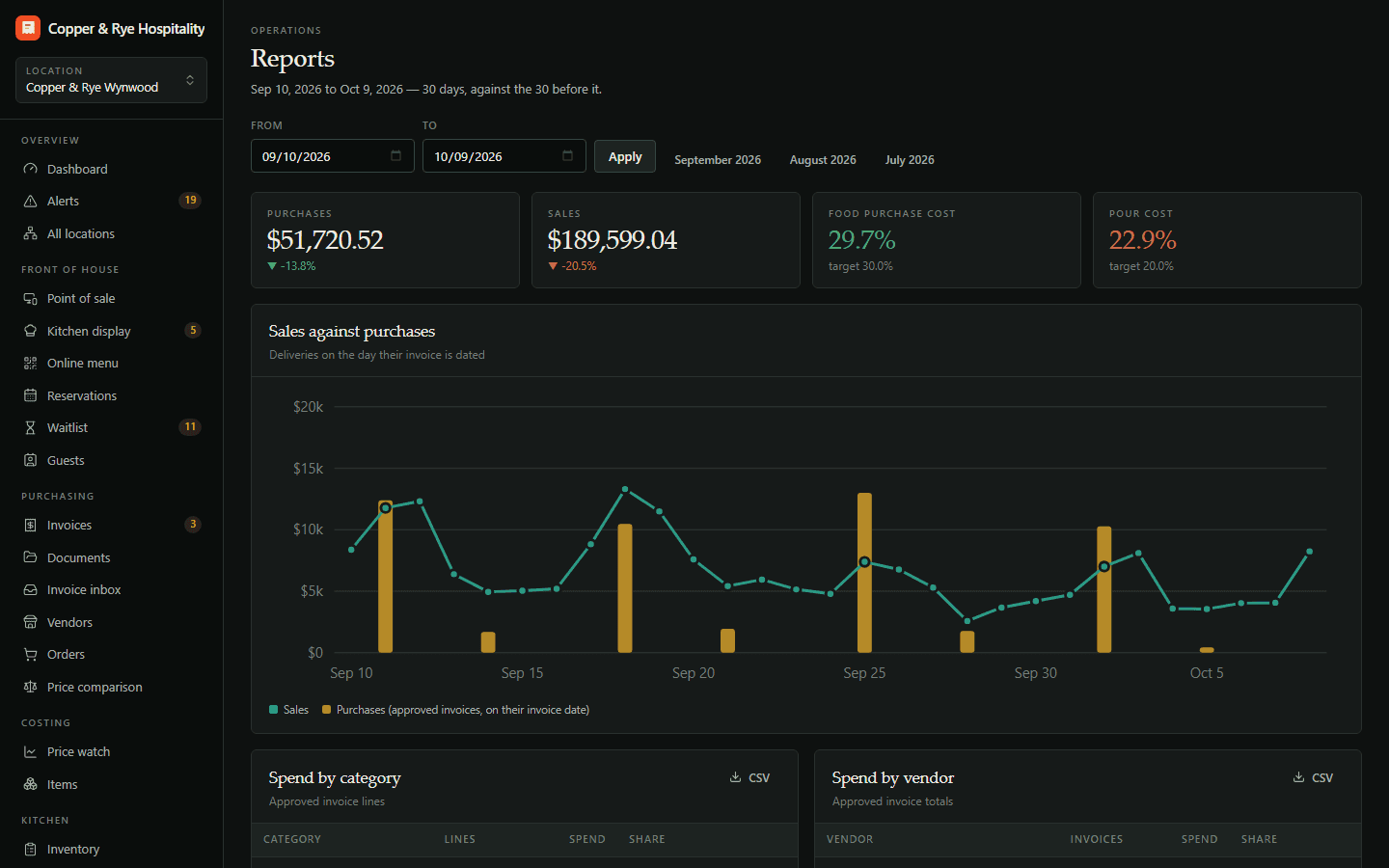Viewport: 1389px width, 868px height.
Task: Open the From date calendar picker
Action: 395,156
